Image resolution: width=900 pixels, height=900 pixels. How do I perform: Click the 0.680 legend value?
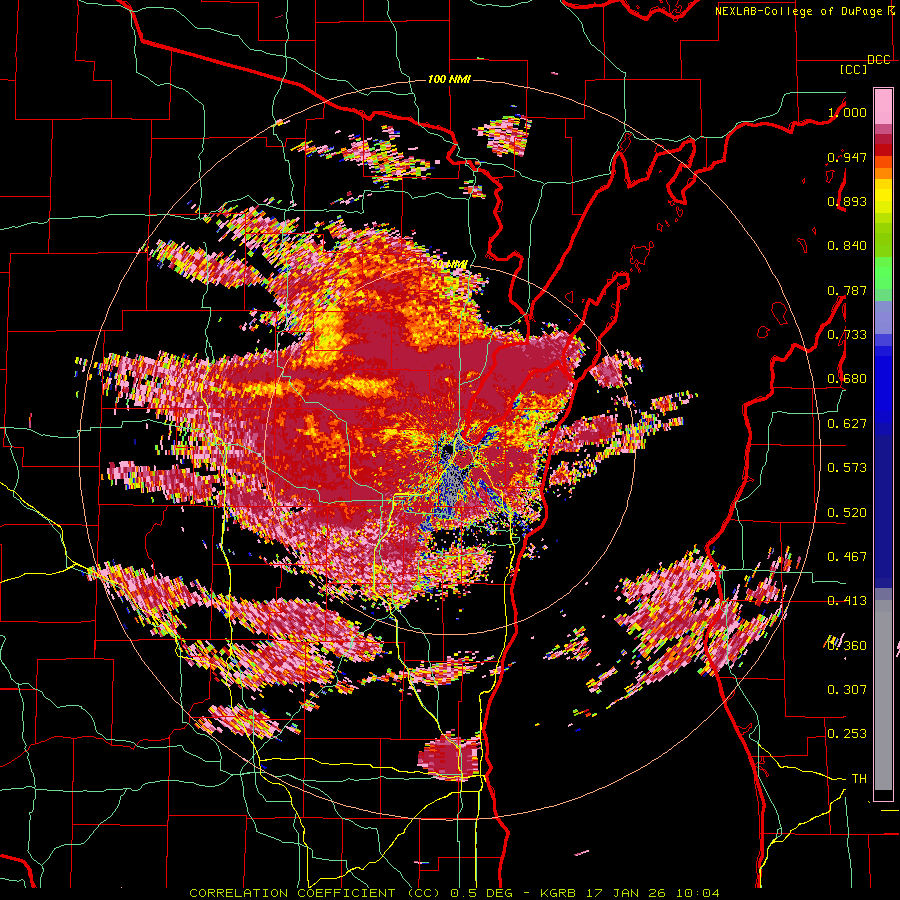pos(847,379)
